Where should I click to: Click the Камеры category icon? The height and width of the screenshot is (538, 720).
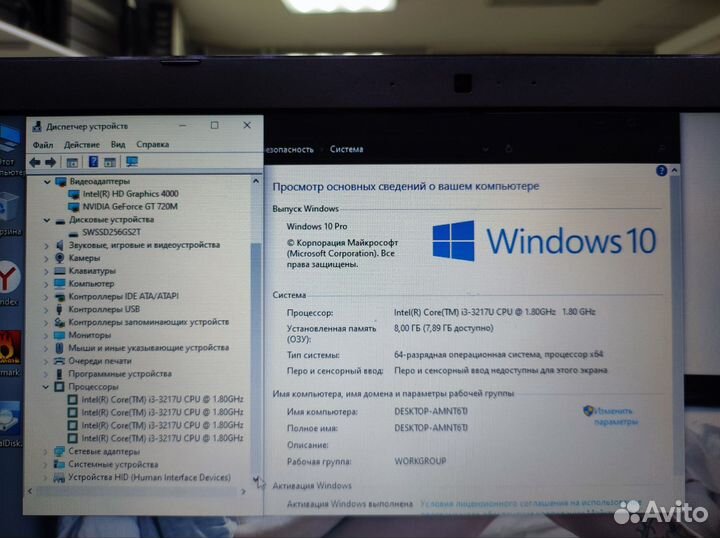tap(60, 258)
